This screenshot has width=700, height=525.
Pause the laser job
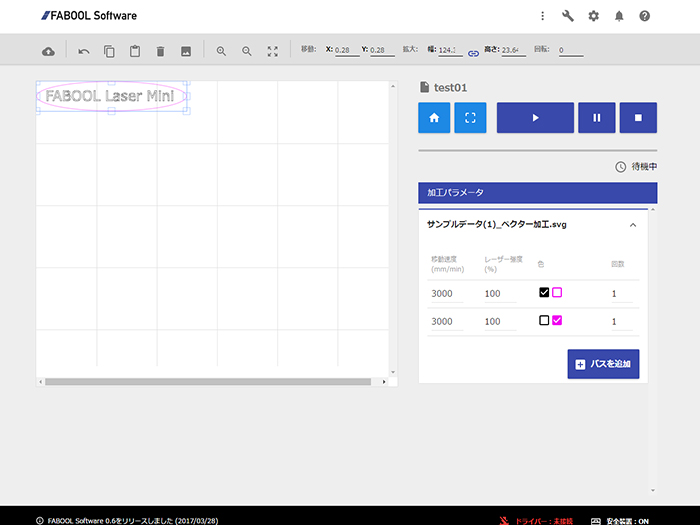click(x=596, y=118)
